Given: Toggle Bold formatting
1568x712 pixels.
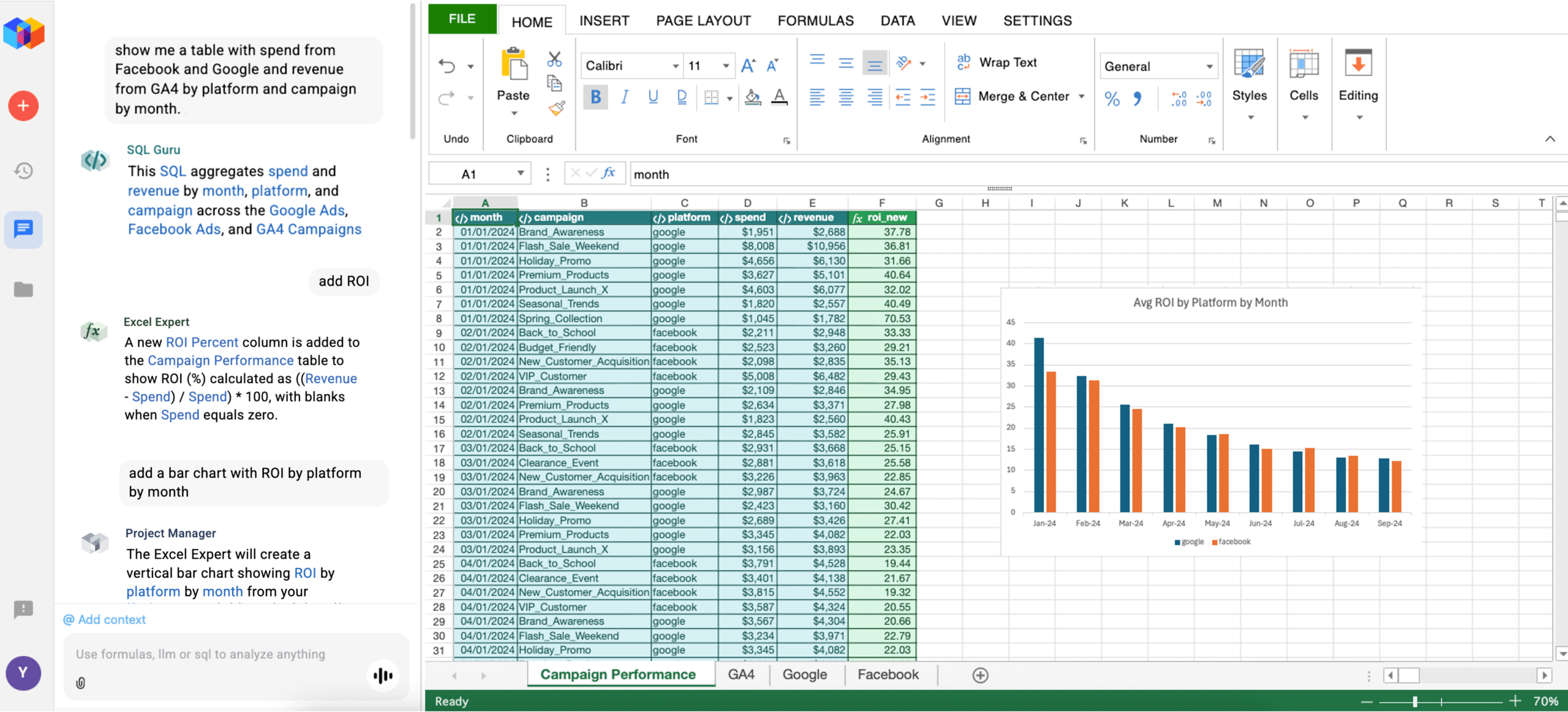Looking at the screenshot, I should coord(595,97).
